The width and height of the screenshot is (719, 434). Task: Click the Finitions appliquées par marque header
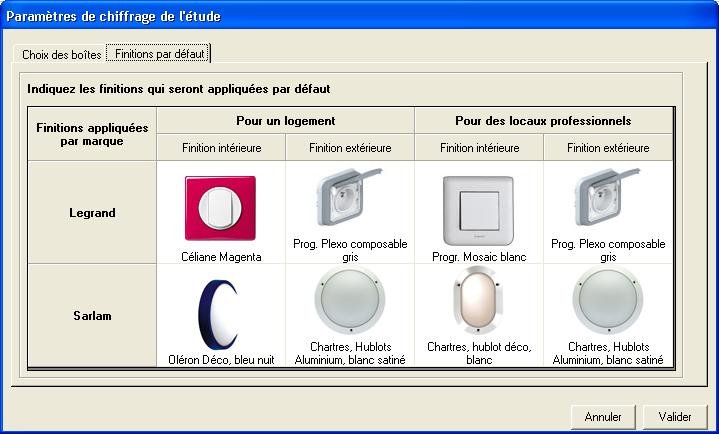(x=92, y=134)
